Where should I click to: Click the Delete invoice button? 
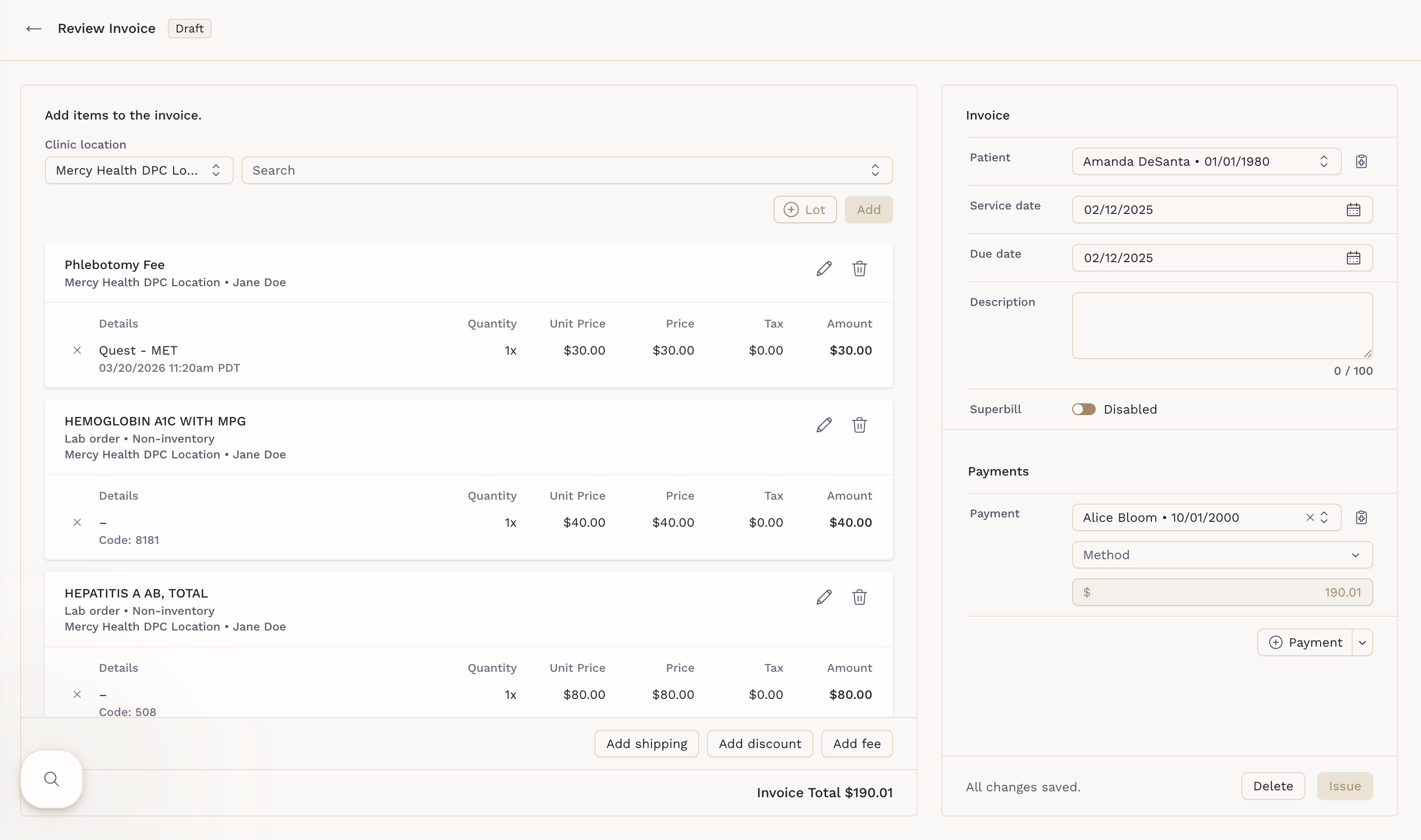click(x=1272, y=786)
